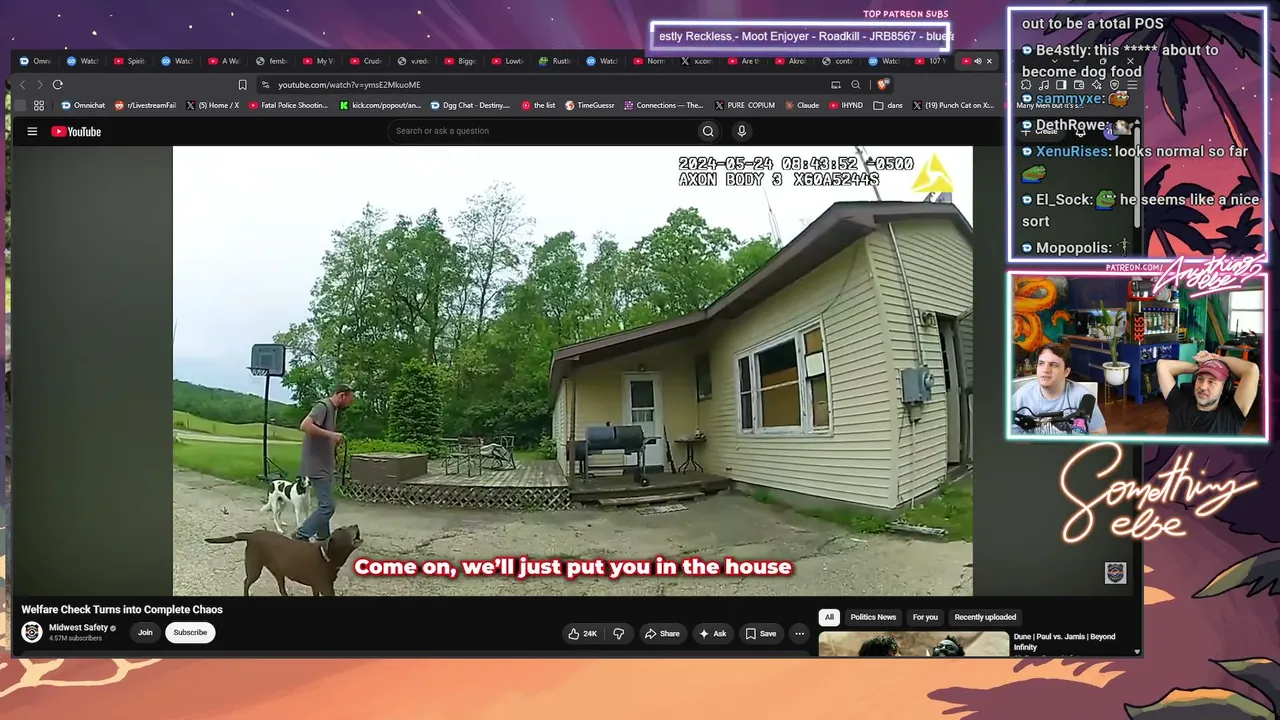Open the YouTube guide hamburger menu
The height and width of the screenshot is (720, 1280).
tap(32, 131)
